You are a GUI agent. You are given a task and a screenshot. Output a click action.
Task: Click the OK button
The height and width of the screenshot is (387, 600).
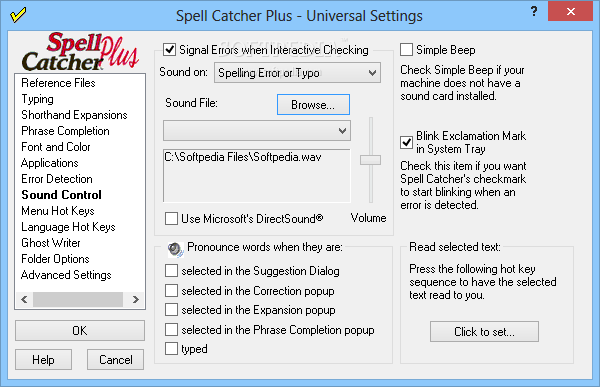click(80, 331)
